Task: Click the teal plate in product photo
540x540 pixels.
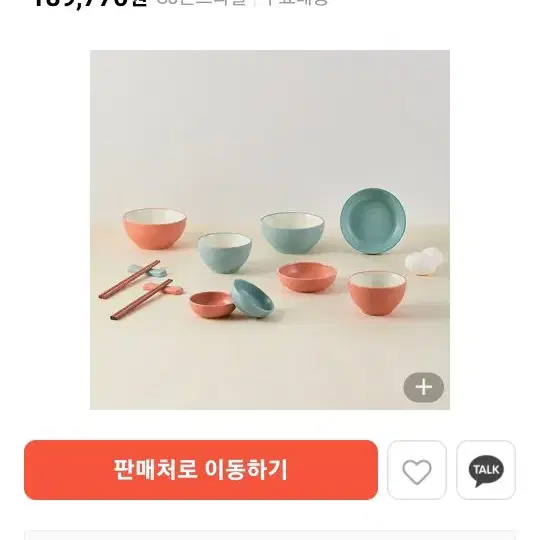Action: [373, 221]
